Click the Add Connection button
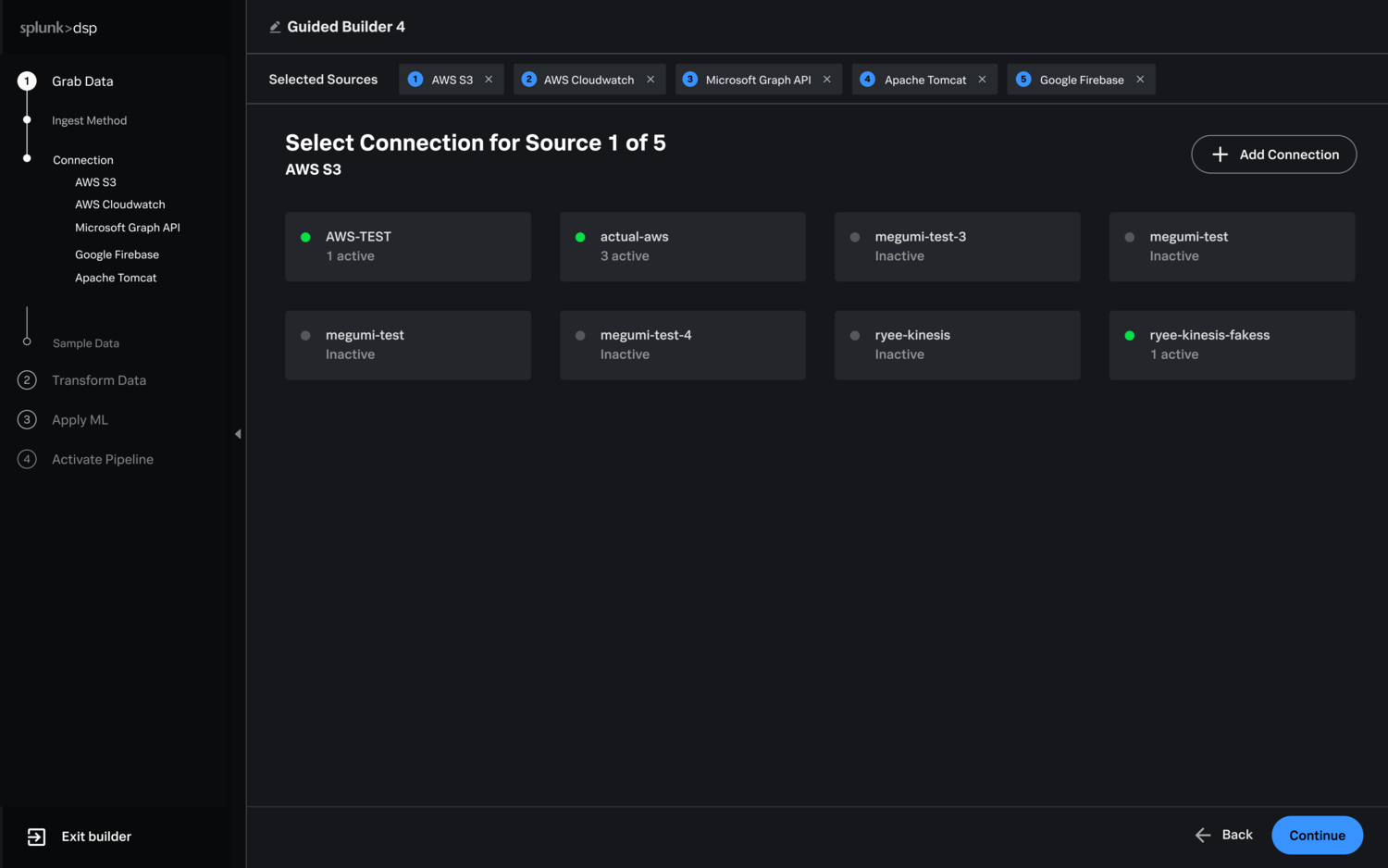1388x868 pixels. (x=1274, y=155)
